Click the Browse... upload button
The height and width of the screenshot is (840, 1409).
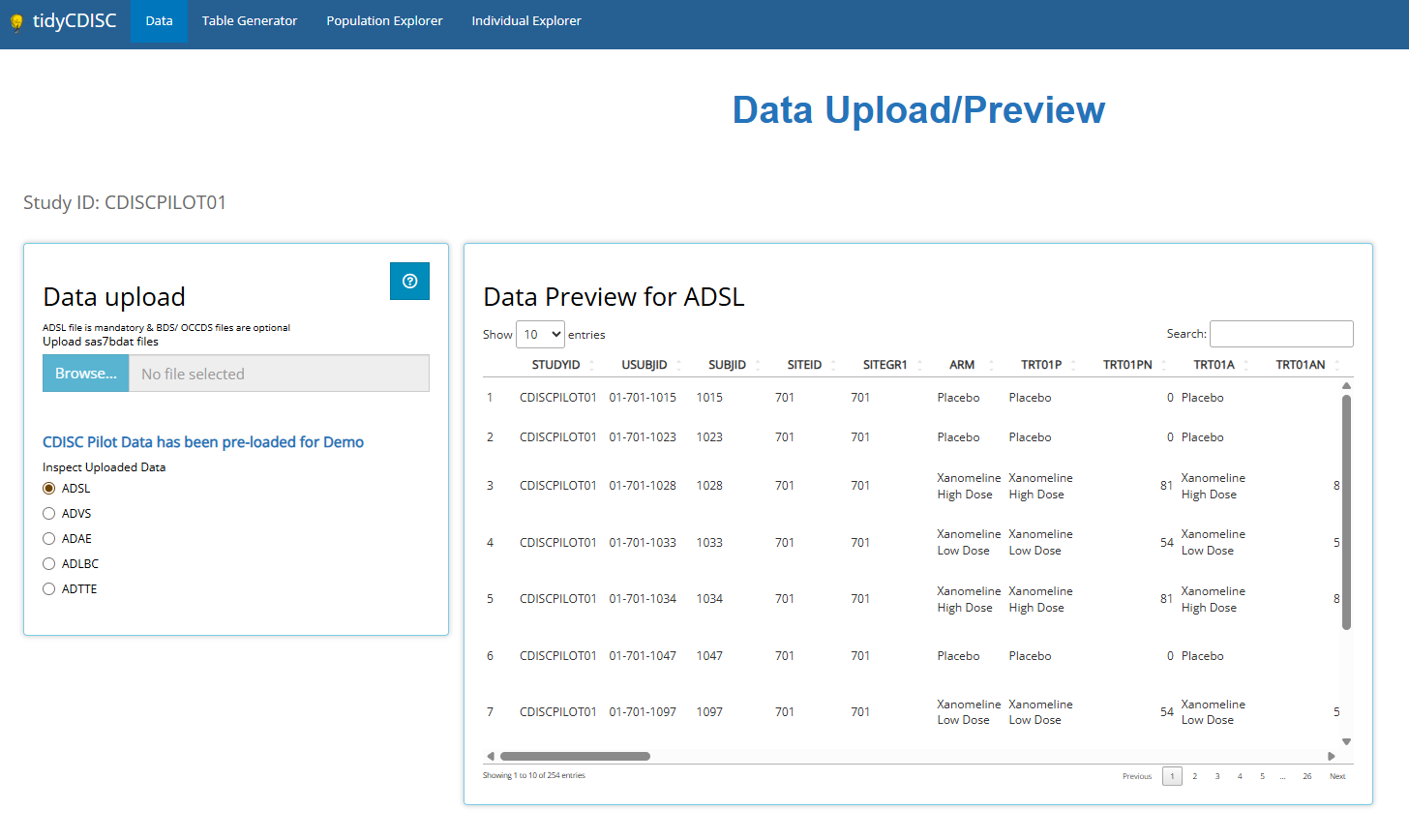tap(85, 374)
